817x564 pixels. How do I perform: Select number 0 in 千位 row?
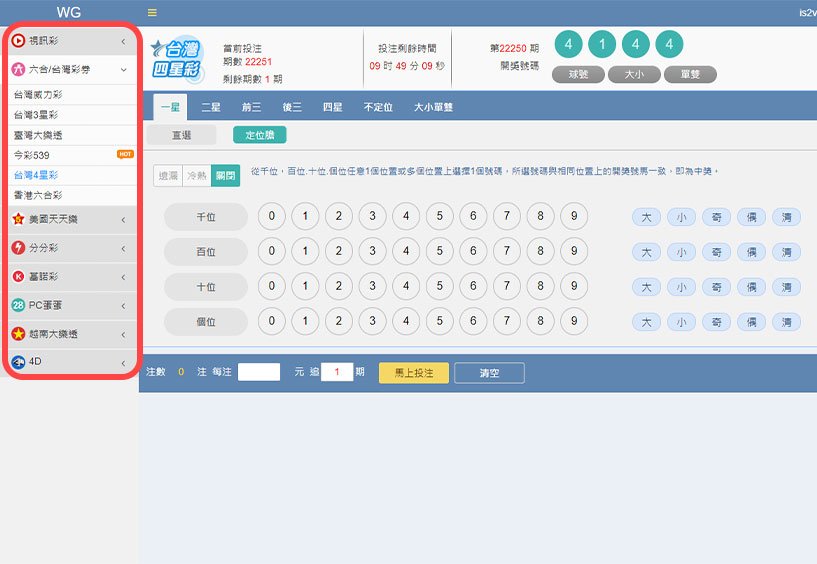coord(271,216)
